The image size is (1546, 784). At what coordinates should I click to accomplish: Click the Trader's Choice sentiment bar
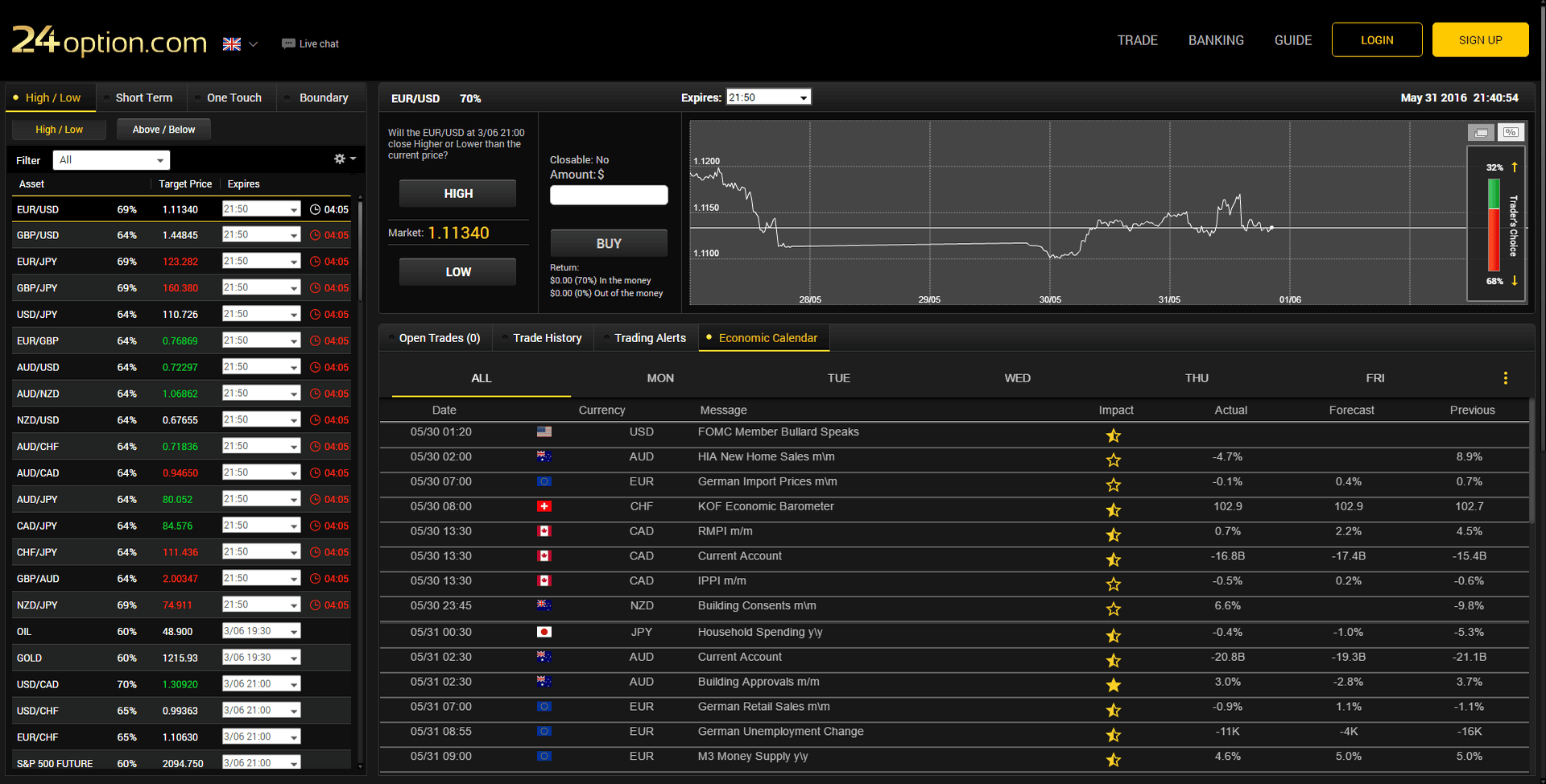coord(1494,225)
